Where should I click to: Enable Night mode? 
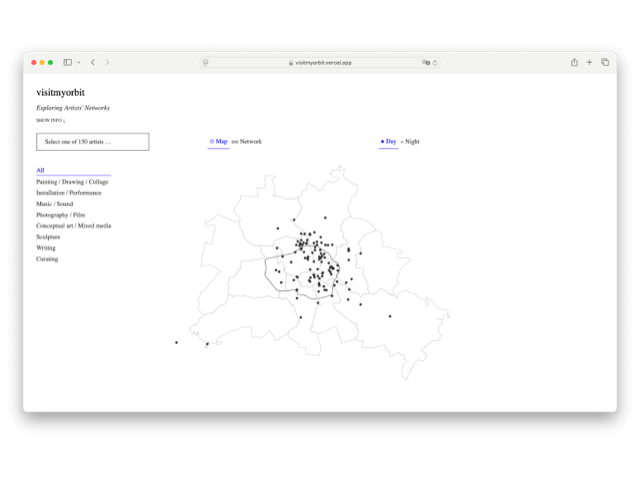(x=410, y=142)
